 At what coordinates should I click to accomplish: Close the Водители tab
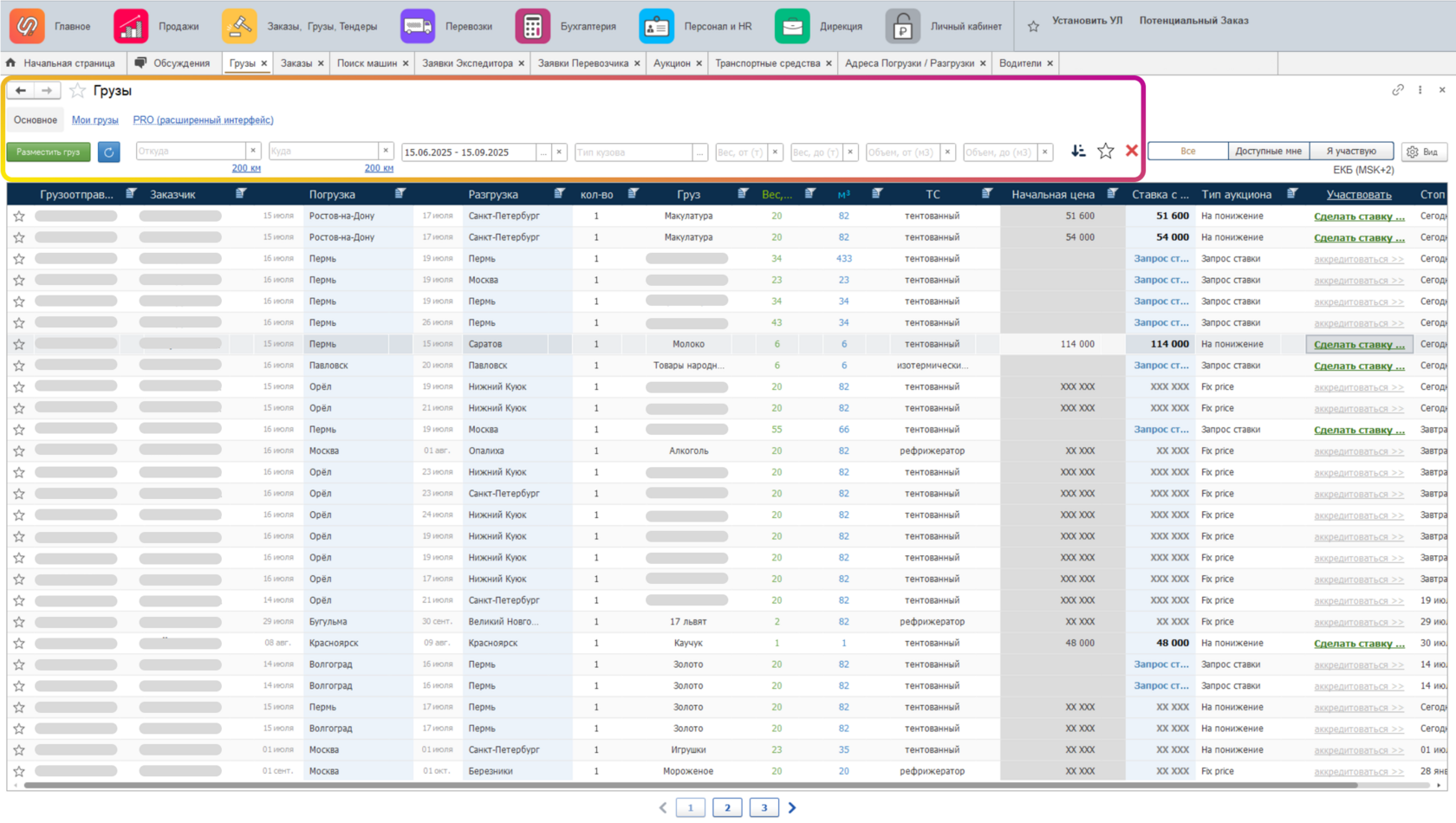coord(1050,63)
